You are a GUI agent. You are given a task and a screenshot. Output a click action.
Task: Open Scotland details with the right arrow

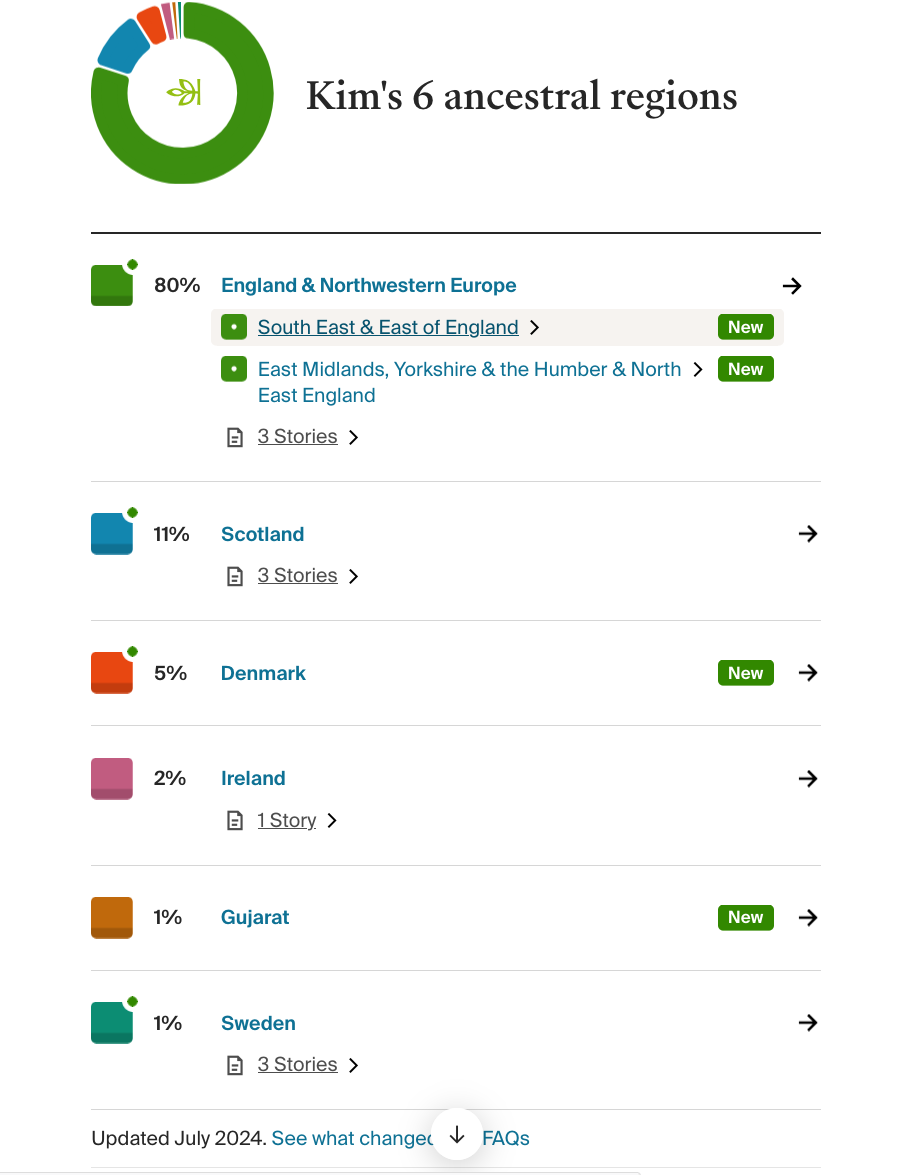pos(808,534)
